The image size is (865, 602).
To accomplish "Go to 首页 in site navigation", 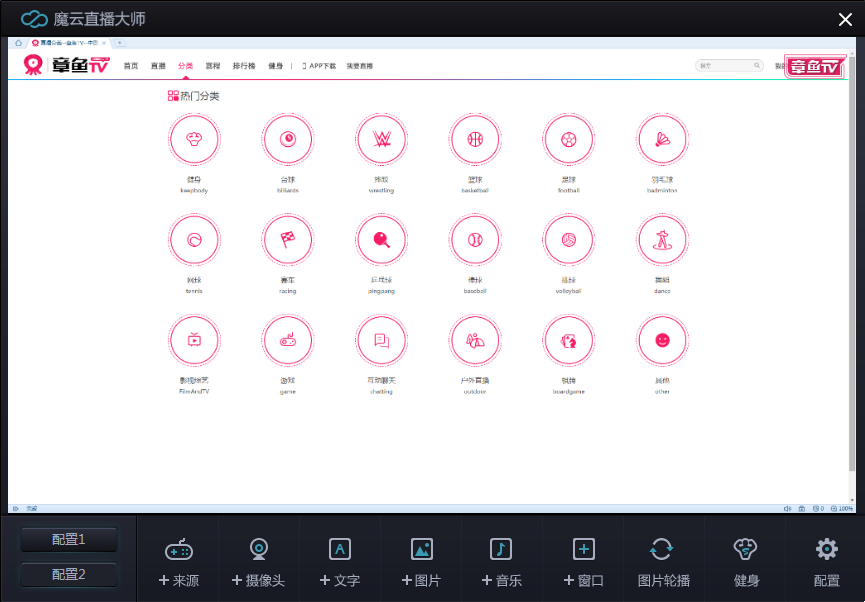I will 131,66.
